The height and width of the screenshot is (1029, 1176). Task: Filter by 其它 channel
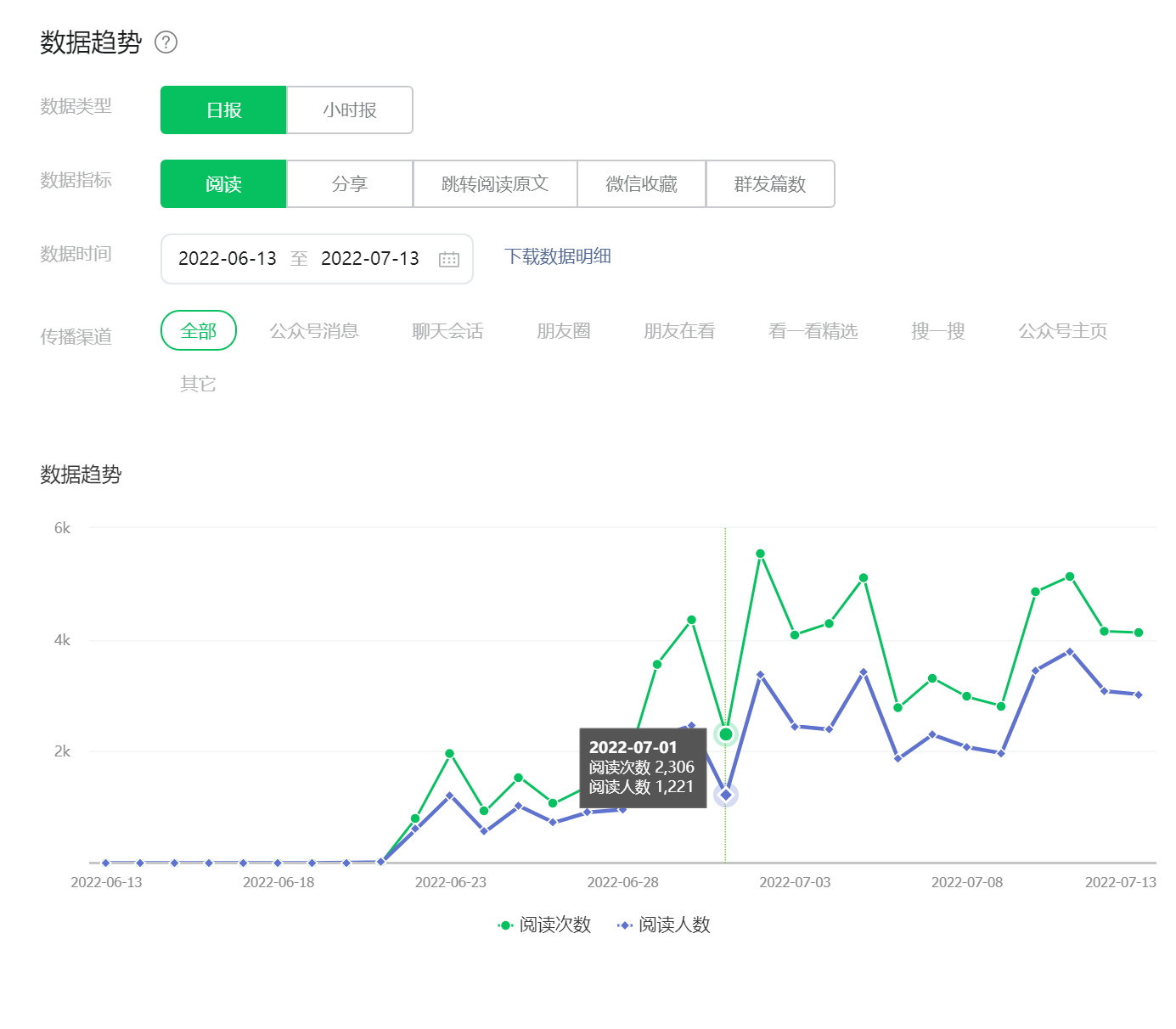198,384
